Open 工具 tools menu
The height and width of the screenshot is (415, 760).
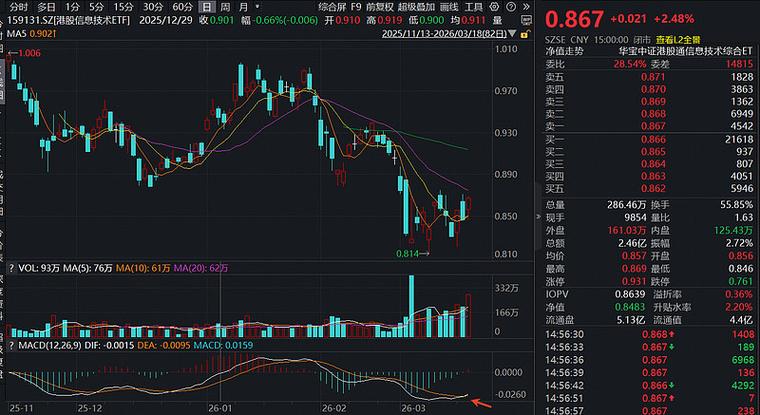(x=474, y=7)
